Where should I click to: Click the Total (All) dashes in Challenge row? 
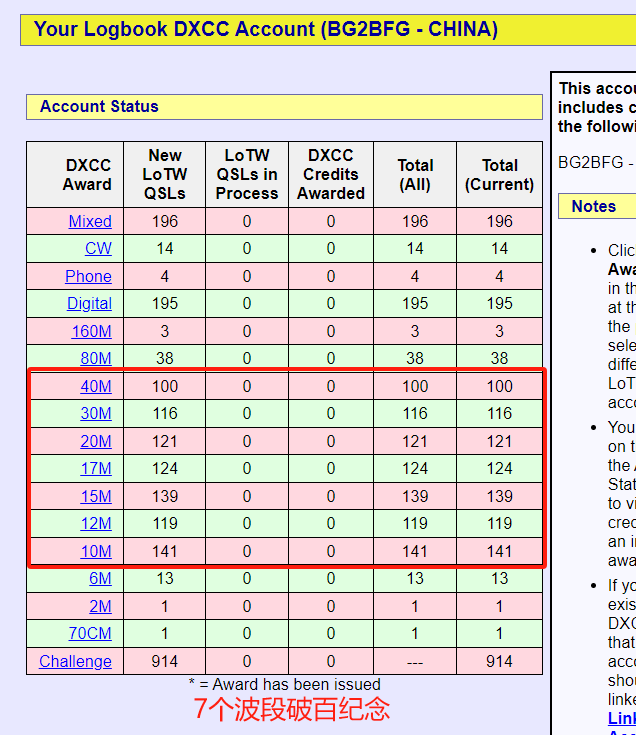tap(415, 663)
